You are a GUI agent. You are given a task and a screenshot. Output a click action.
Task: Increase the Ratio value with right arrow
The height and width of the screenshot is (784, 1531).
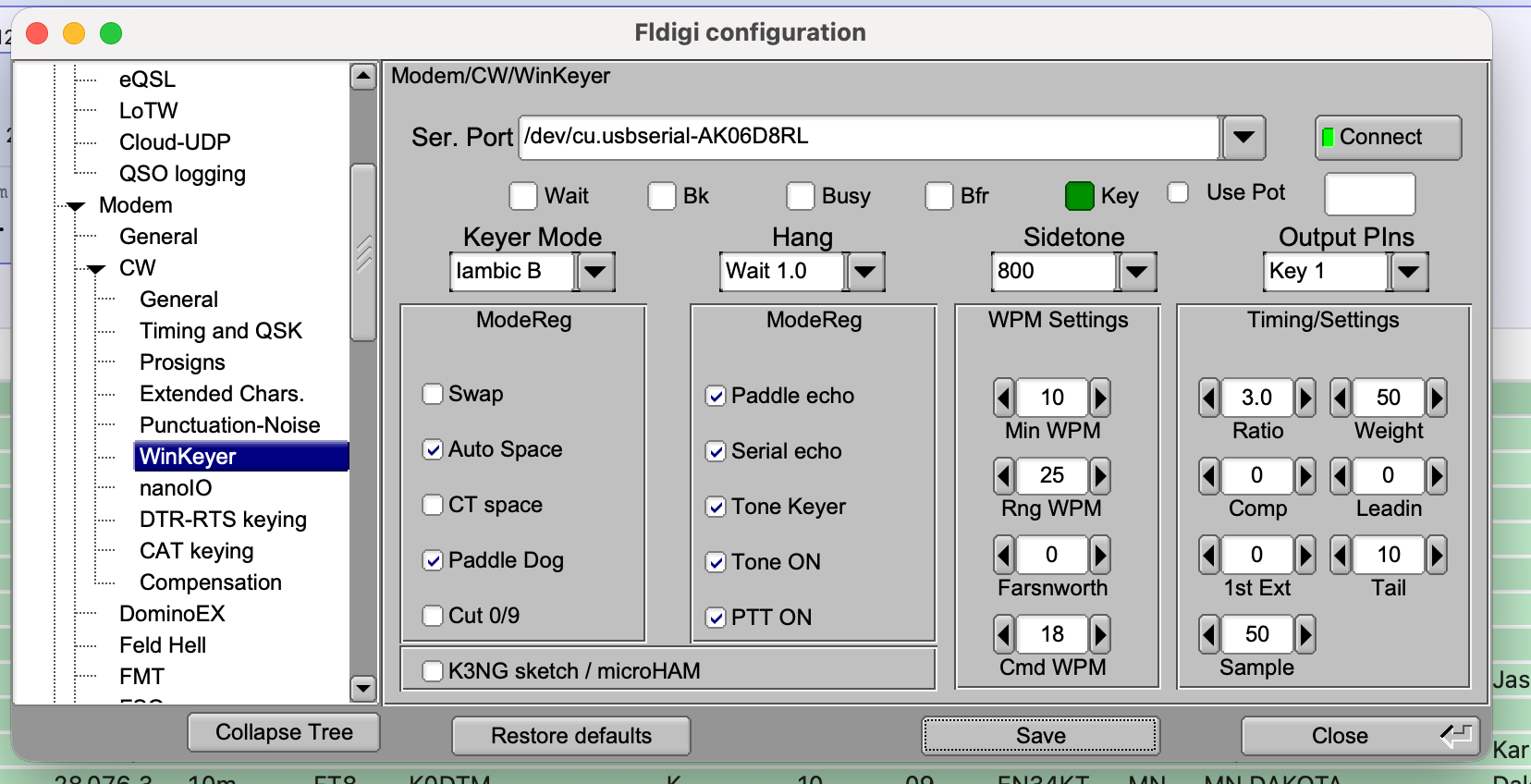tap(1304, 398)
